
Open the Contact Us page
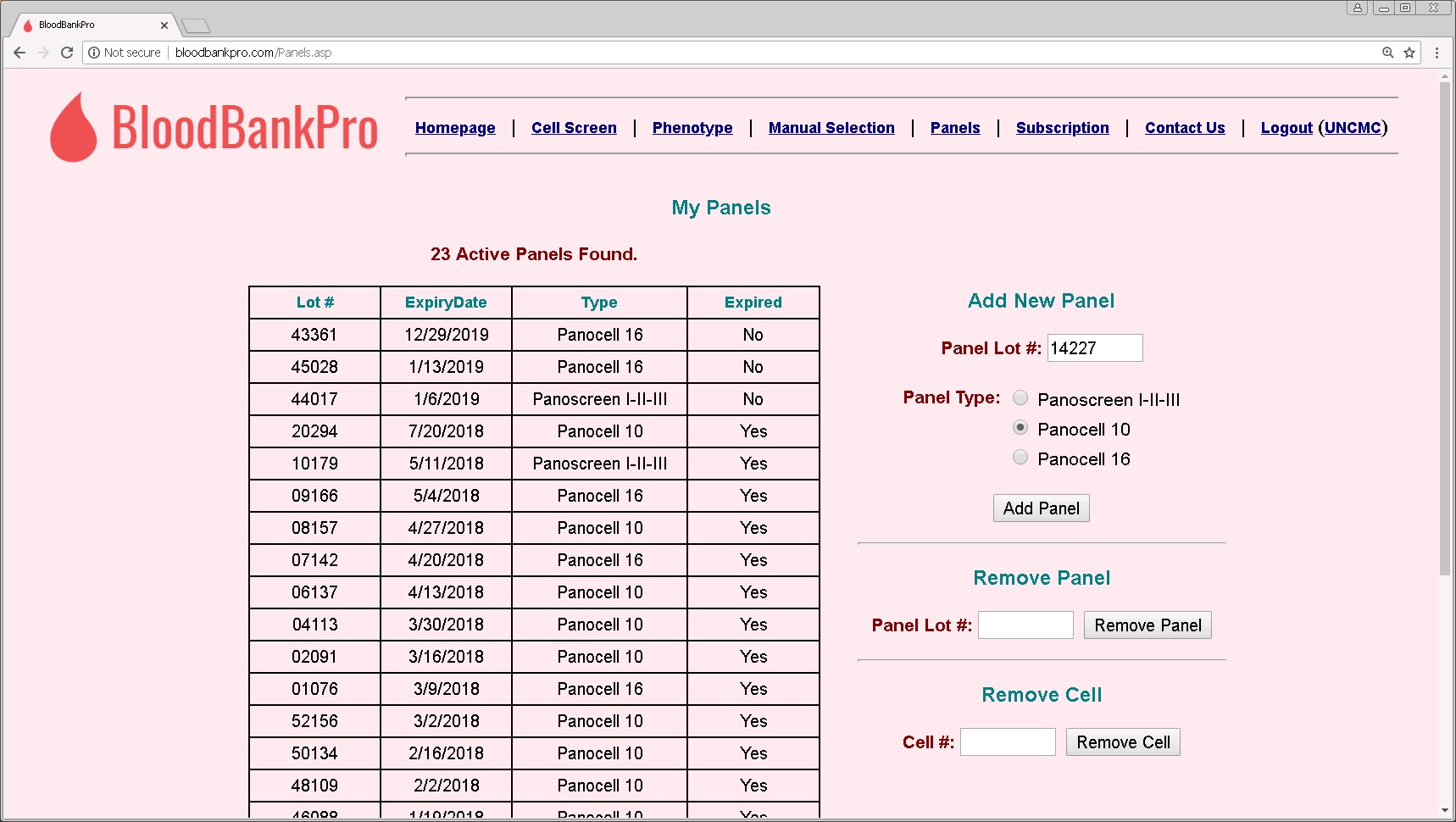(1185, 128)
